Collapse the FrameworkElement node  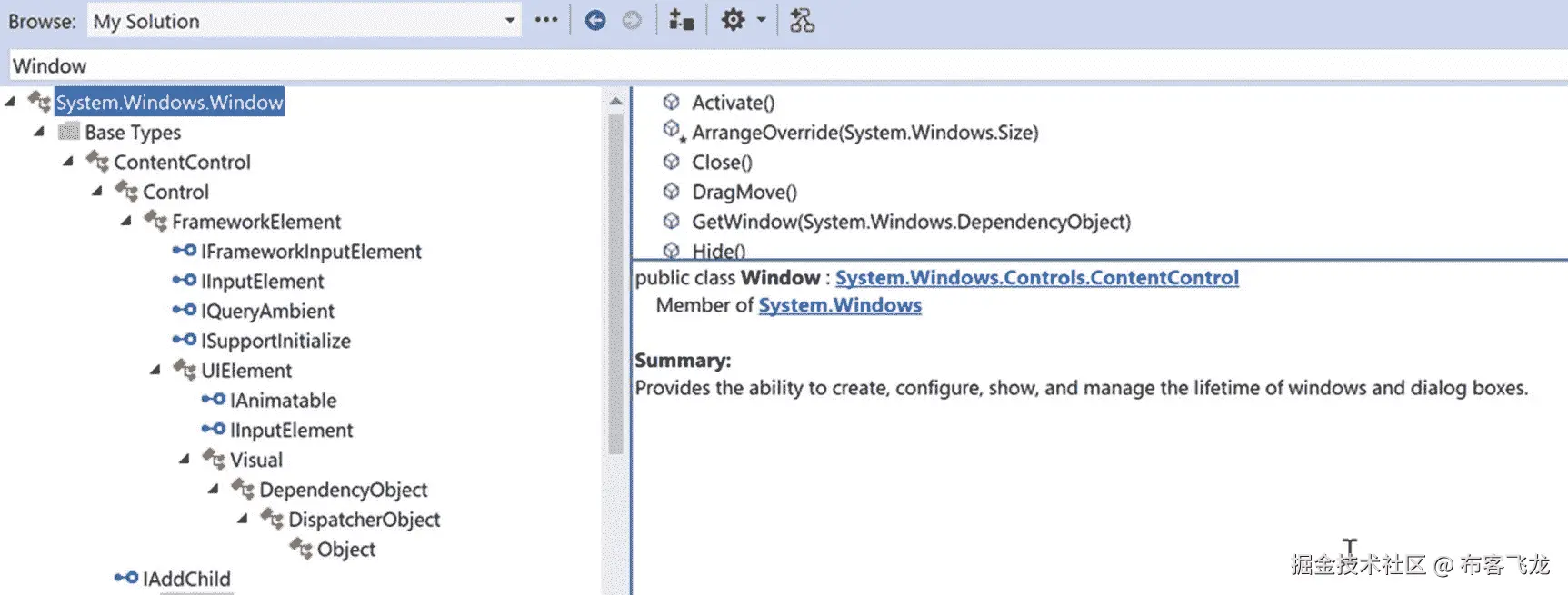[126, 222]
